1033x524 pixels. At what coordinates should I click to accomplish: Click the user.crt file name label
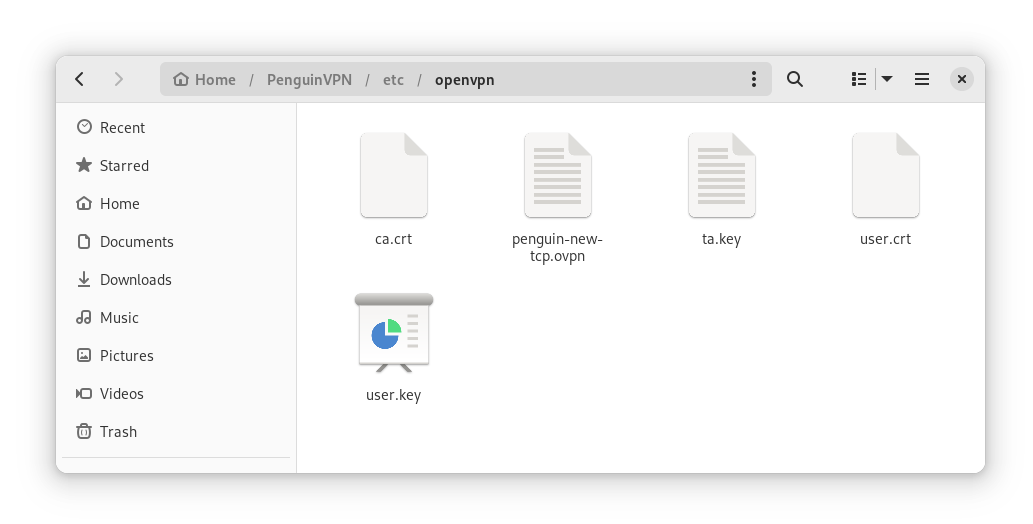coord(885,239)
